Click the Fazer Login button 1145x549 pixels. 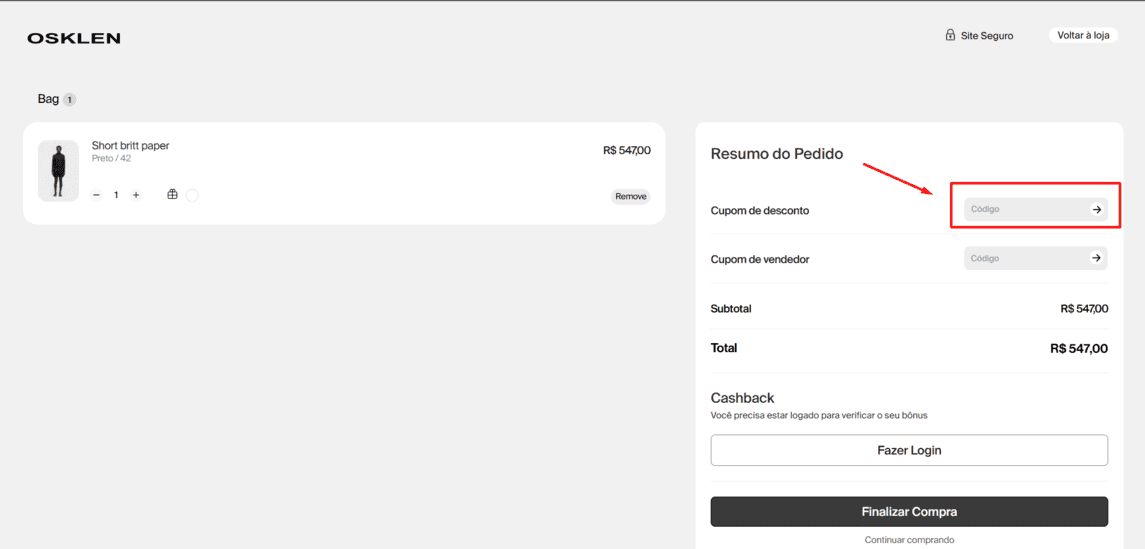coord(909,450)
